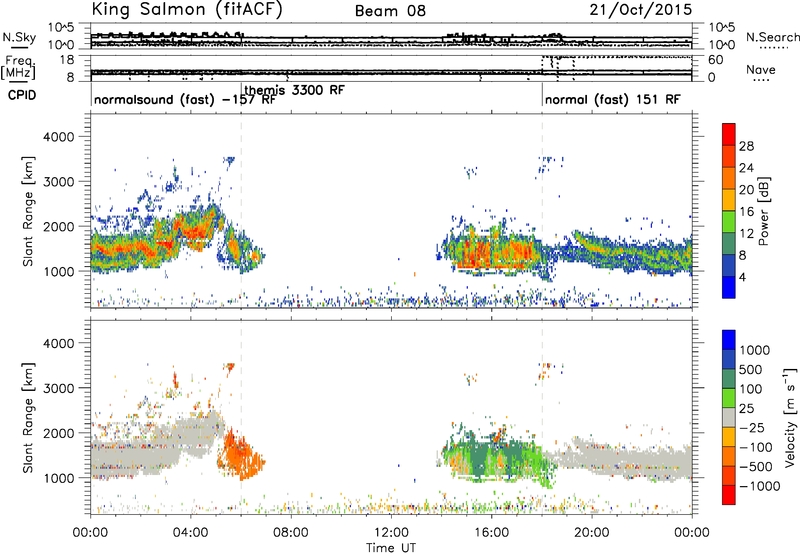The height and width of the screenshot is (554, 800).
Task: Click the '04:00' time axis tick
Action: (x=190, y=533)
